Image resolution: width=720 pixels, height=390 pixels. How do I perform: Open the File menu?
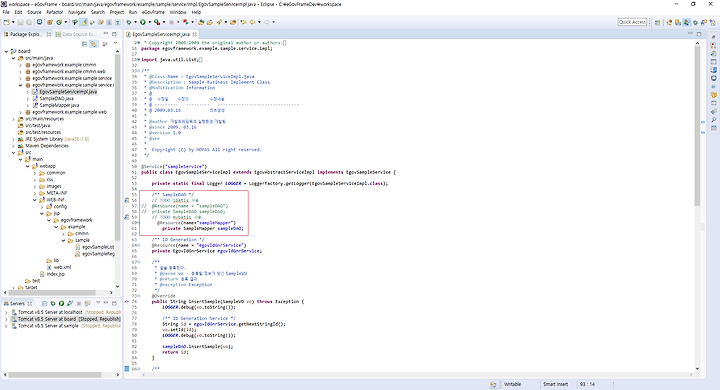6,12
